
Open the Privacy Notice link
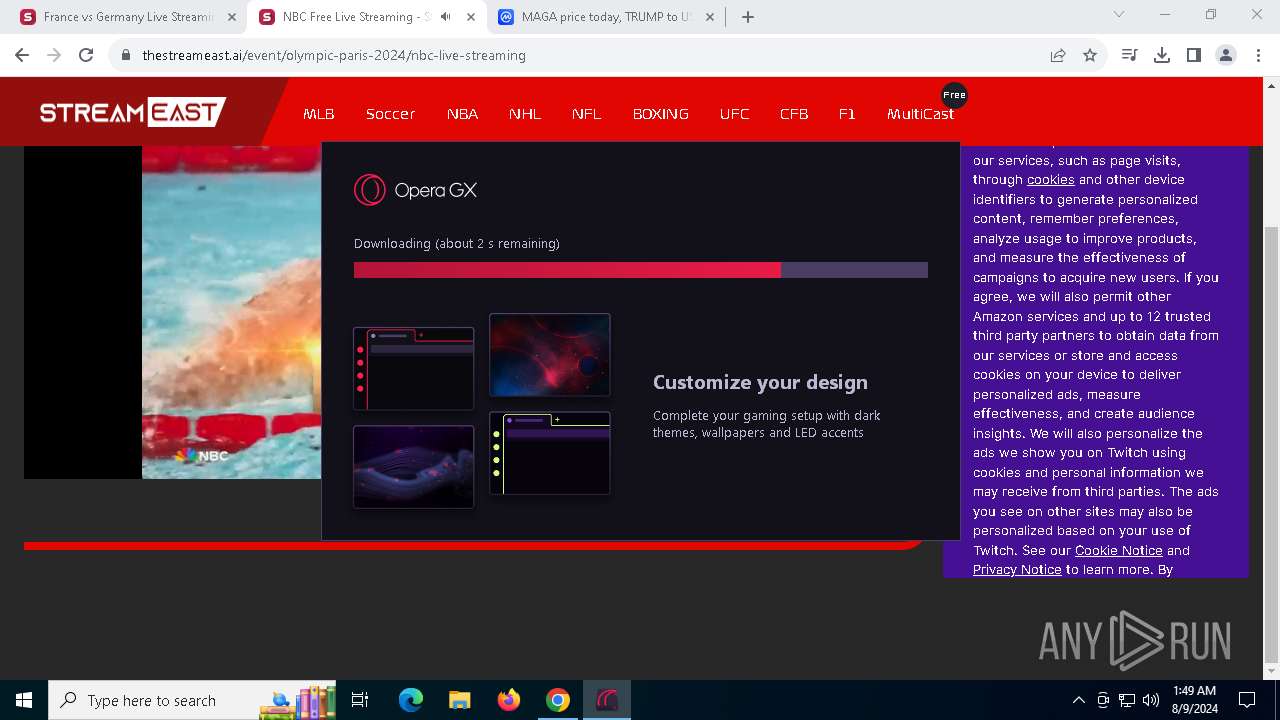(x=1017, y=570)
